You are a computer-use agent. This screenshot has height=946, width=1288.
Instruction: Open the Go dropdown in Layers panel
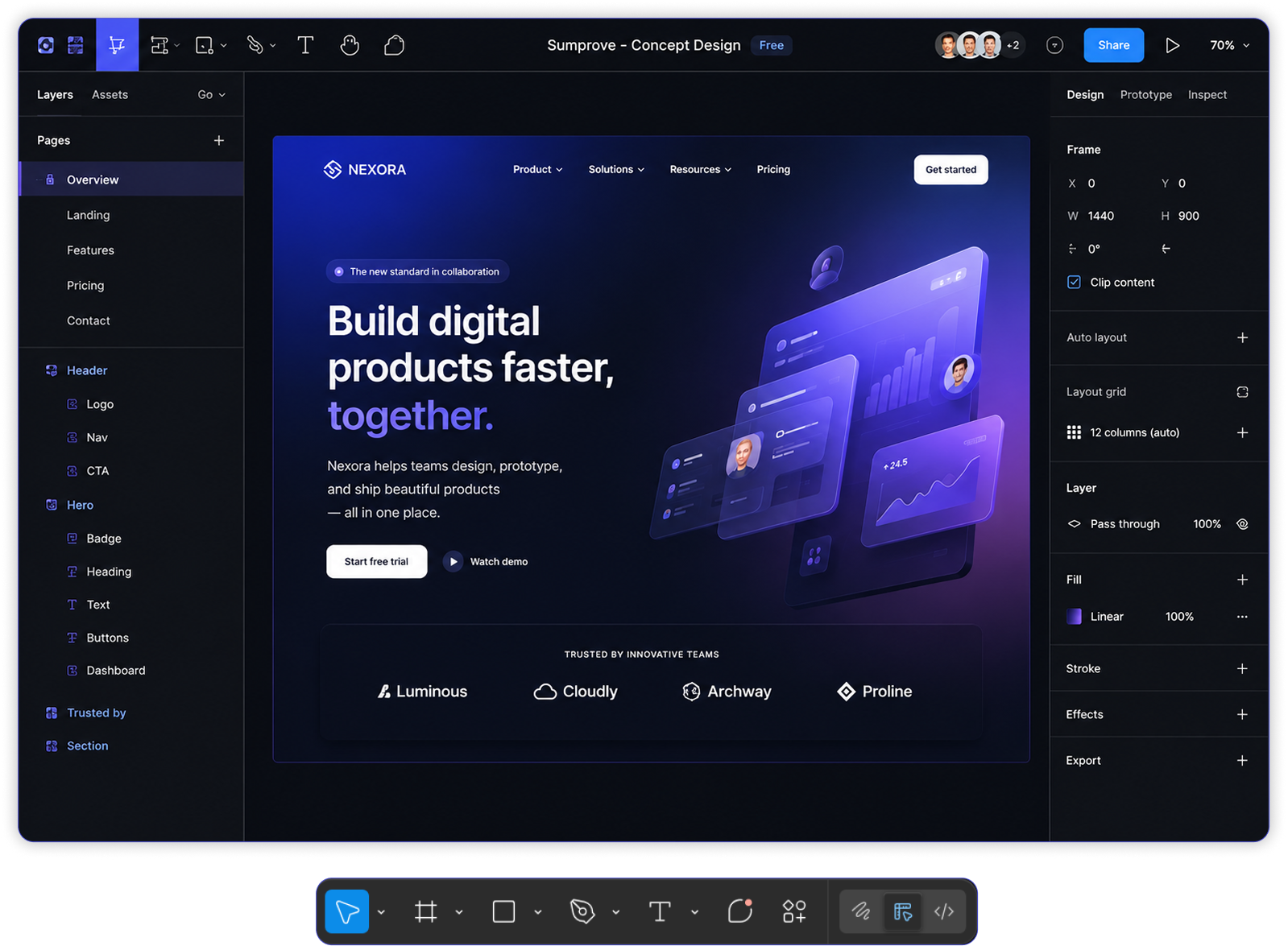tap(211, 94)
